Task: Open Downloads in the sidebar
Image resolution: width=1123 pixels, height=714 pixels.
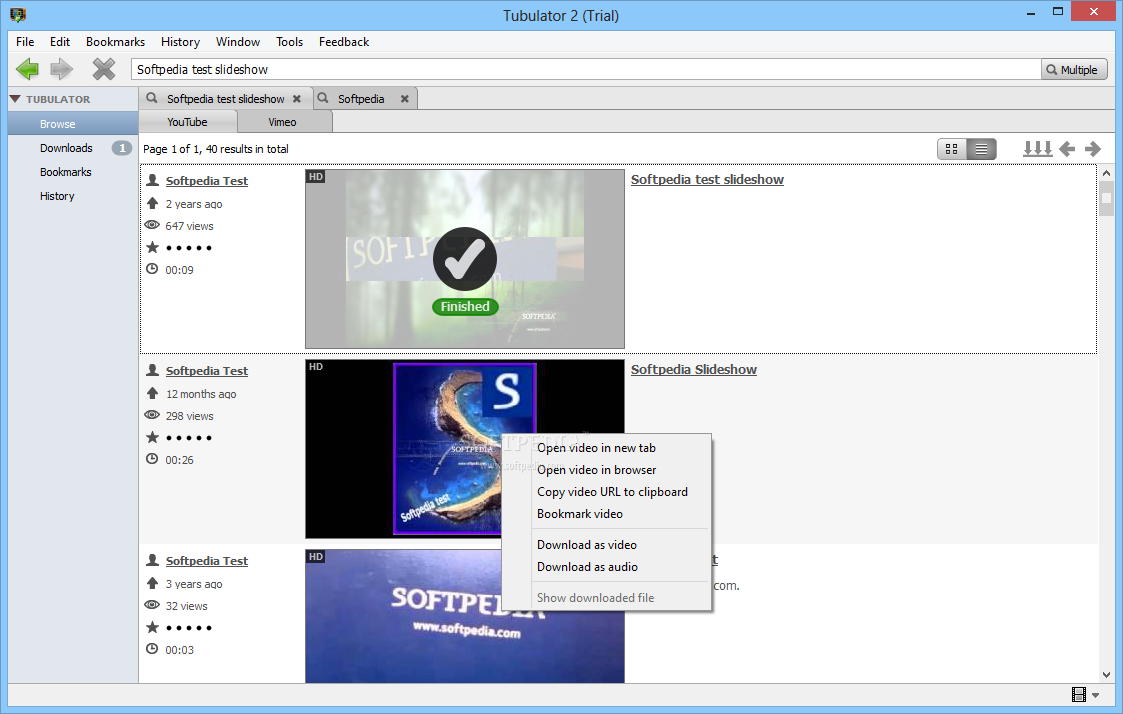Action: 66,148
